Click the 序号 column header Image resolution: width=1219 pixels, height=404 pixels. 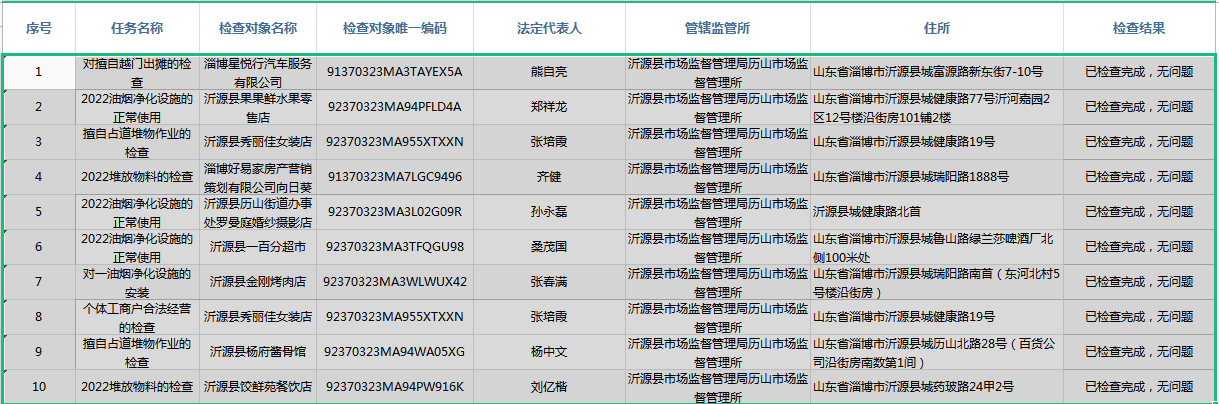[38, 28]
